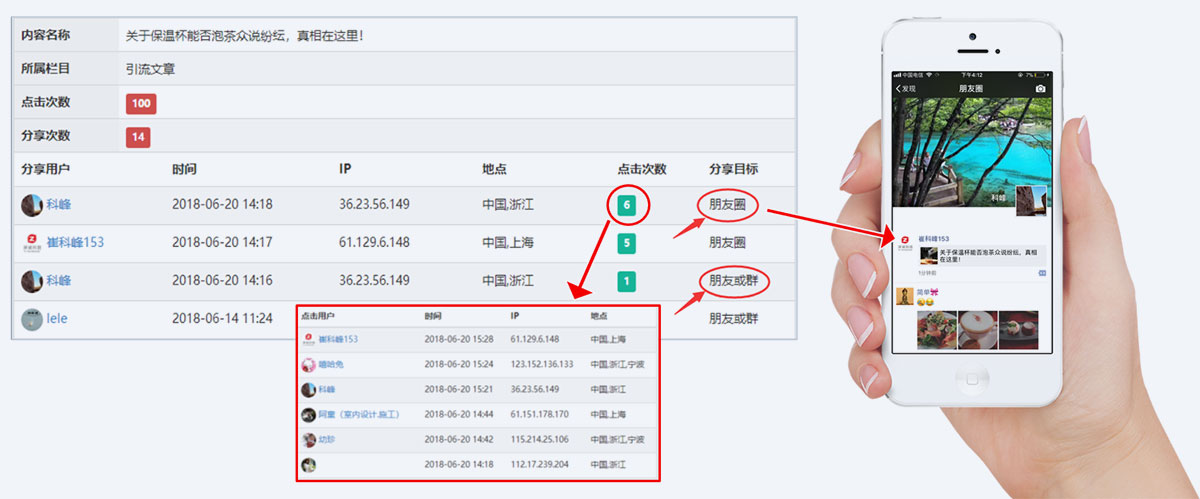Click 朋友或群 target in 14:16 row
1200x499 pixels.
click(x=733, y=280)
